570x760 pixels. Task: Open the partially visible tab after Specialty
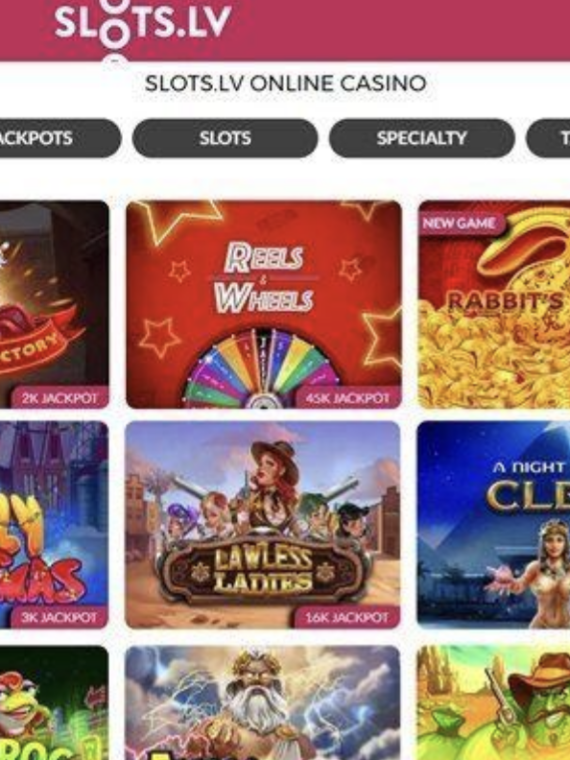tap(548, 138)
